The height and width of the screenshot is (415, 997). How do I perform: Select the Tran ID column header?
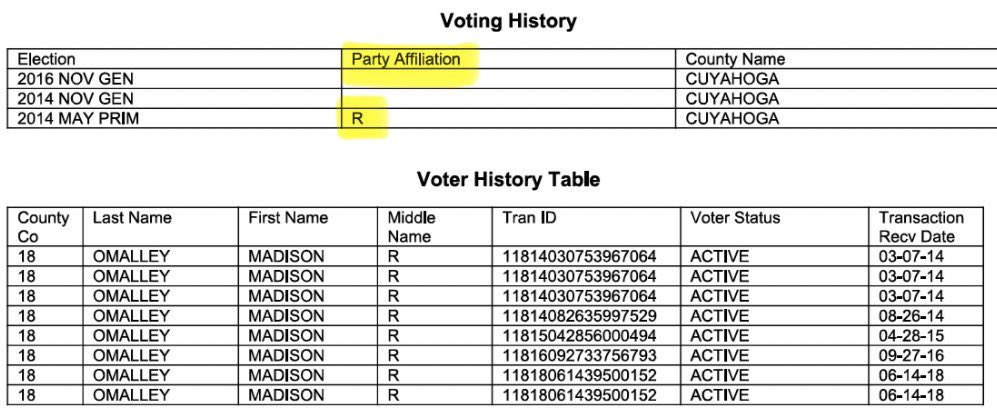(525, 218)
